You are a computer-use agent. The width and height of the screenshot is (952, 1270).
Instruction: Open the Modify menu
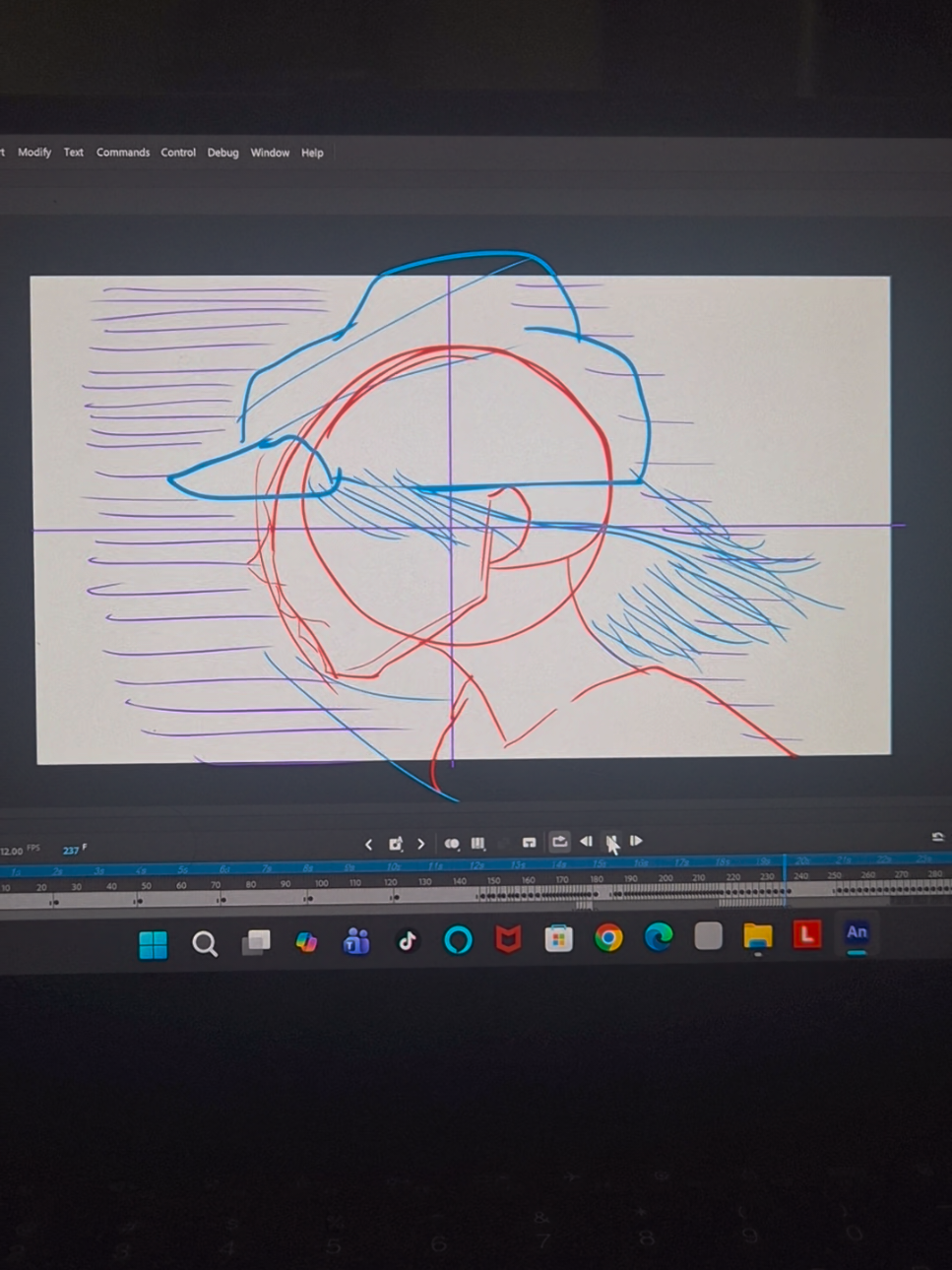coord(34,153)
